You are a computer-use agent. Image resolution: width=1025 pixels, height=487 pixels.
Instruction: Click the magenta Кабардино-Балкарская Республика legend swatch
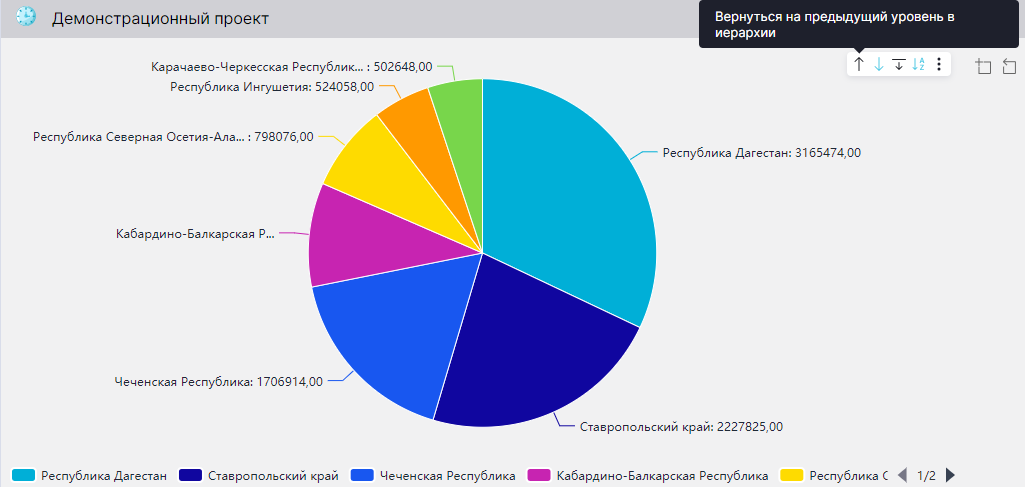(x=539, y=475)
